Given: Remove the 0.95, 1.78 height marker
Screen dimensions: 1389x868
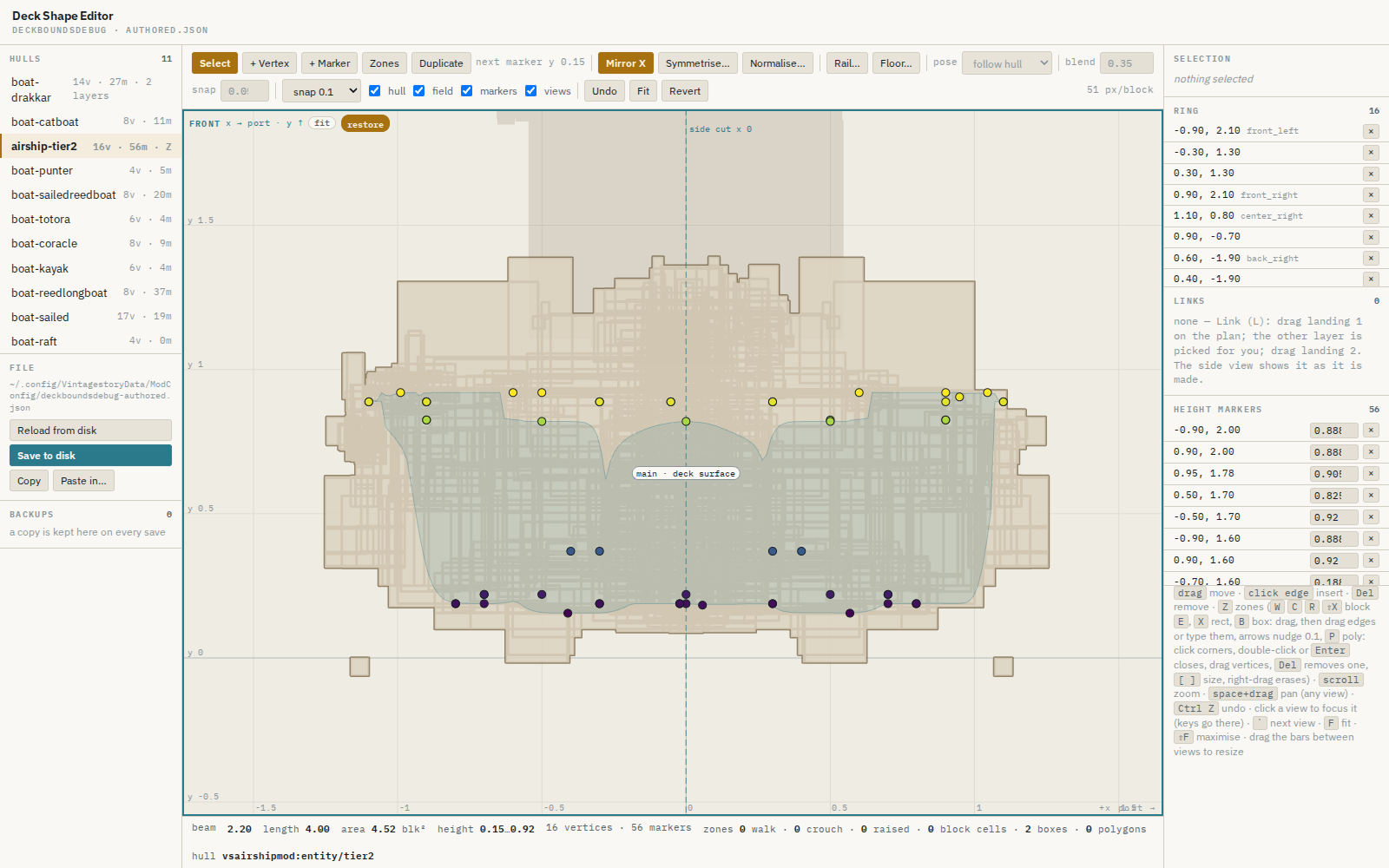Looking at the screenshot, I should pyautogui.click(x=1371, y=474).
